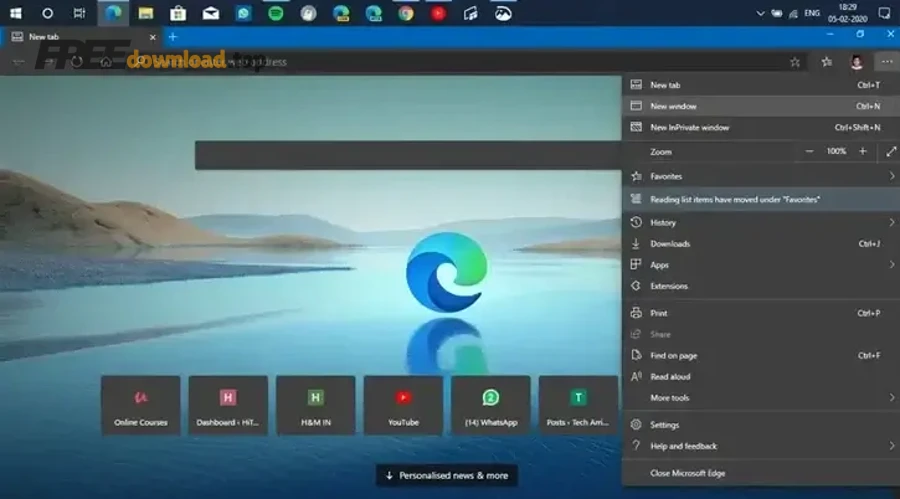The width and height of the screenshot is (900, 499).
Task: Enter full screen via zoom arrow icon
Action: [891, 152]
